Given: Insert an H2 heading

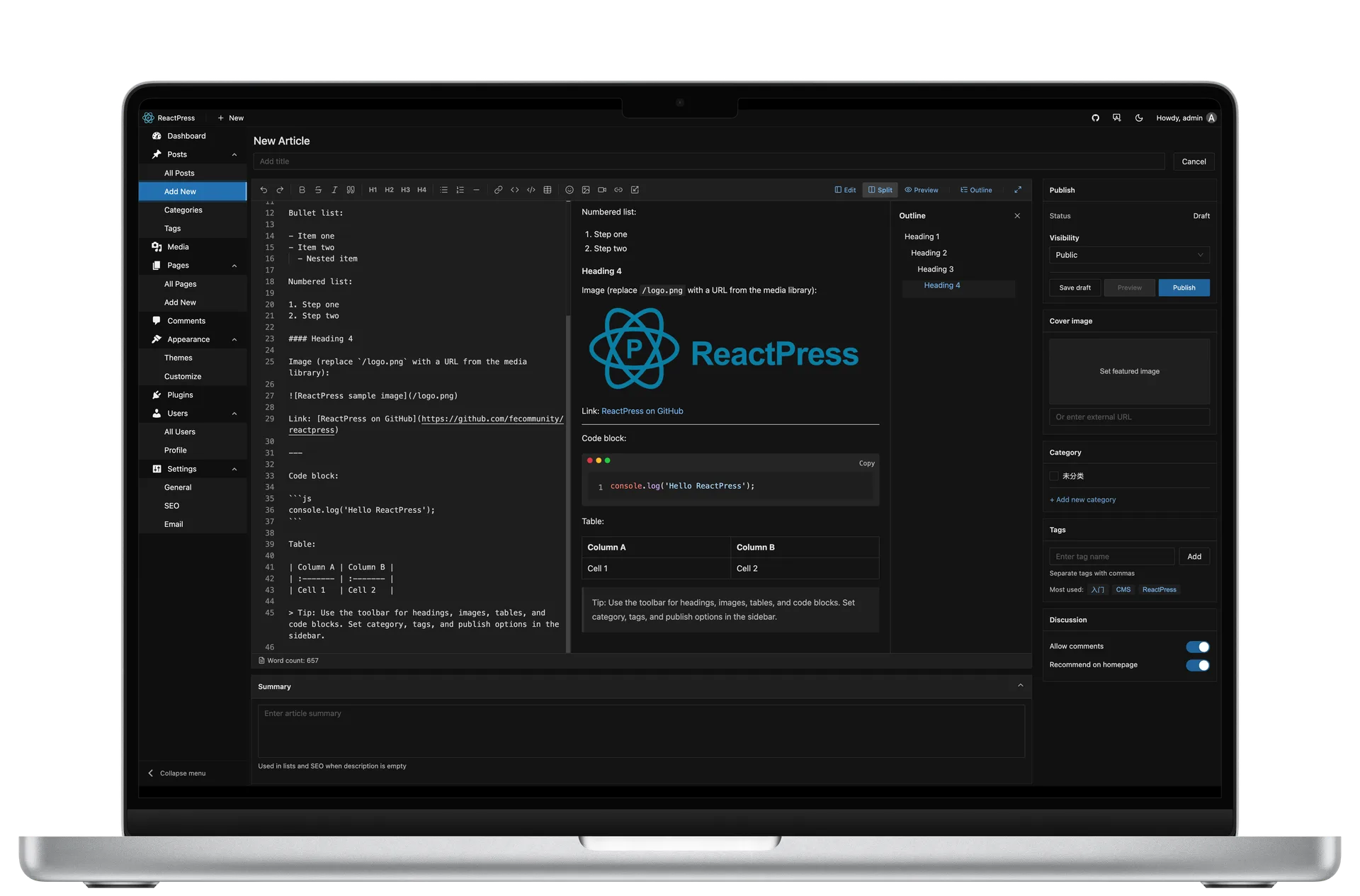Looking at the screenshot, I should point(389,190).
